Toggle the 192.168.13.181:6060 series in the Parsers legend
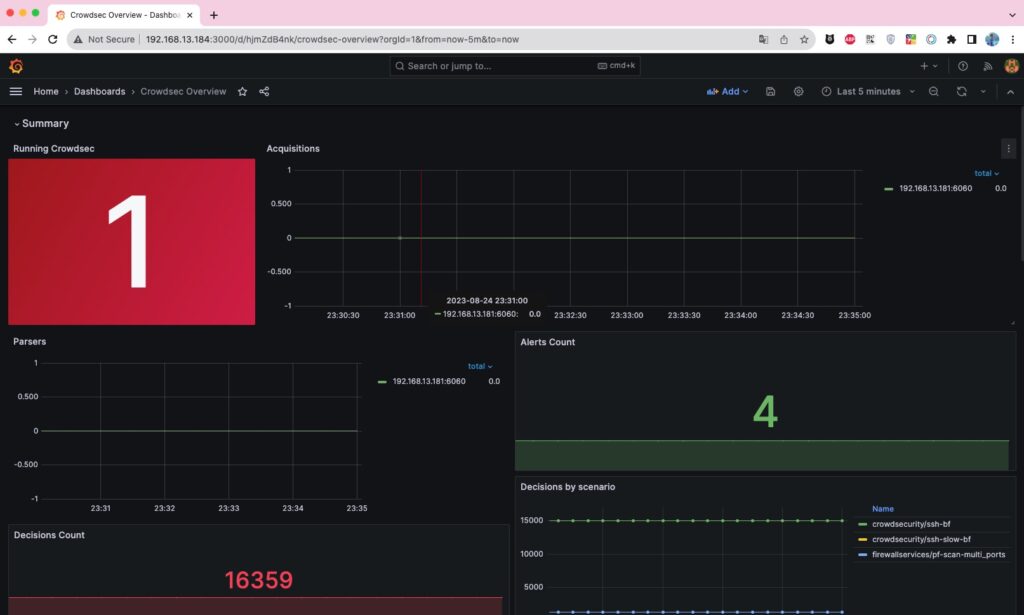 coord(428,381)
